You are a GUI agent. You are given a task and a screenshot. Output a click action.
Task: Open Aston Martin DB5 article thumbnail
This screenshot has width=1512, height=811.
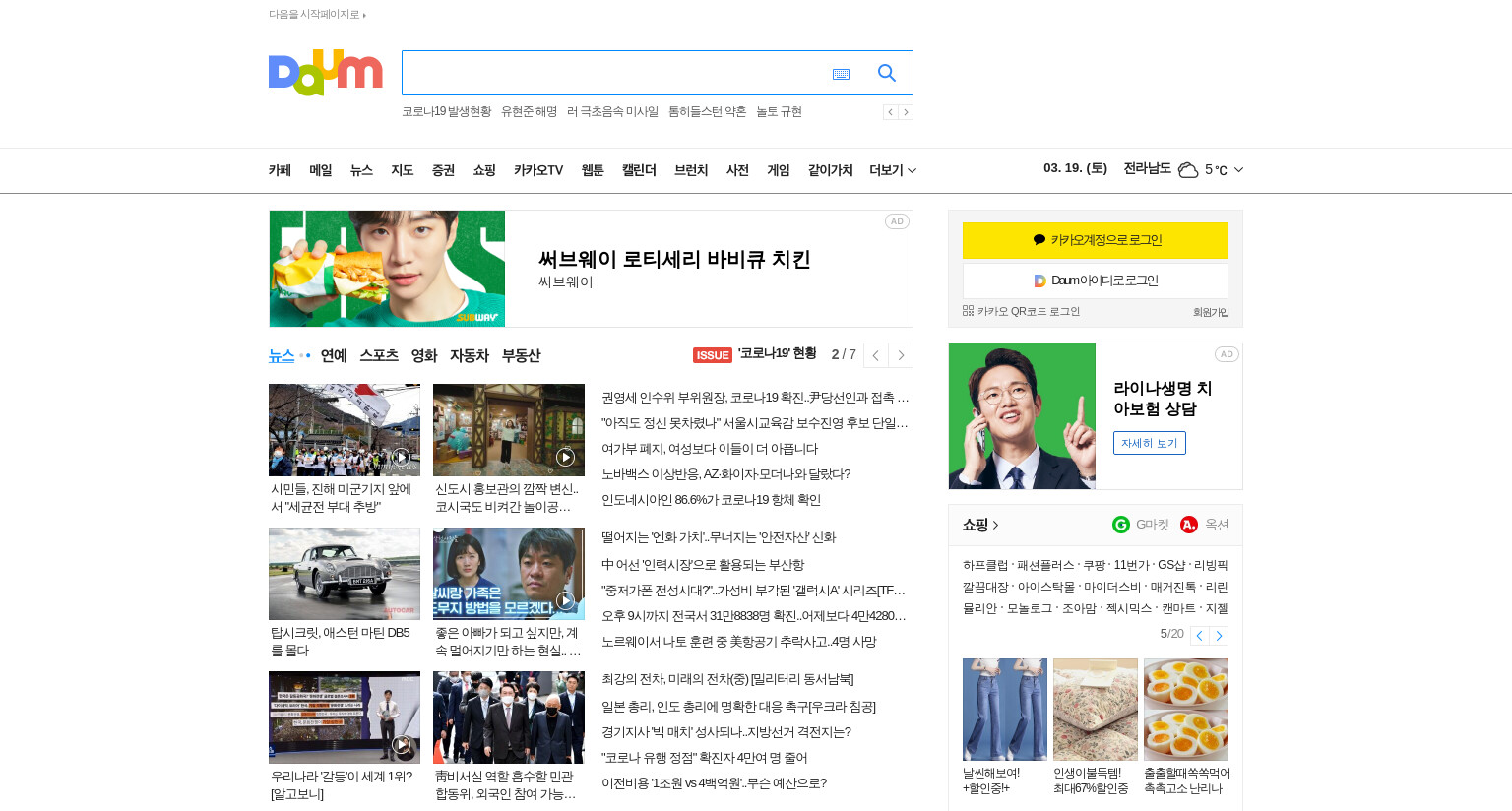click(x=345, y=574)
